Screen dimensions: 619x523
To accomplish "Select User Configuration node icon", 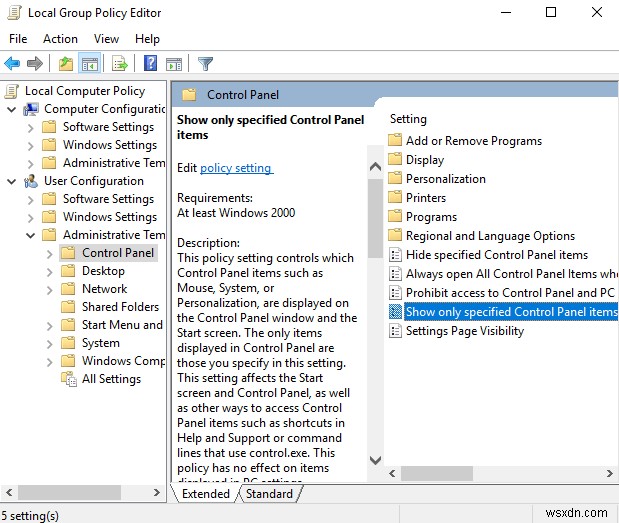I will [31, 181].
